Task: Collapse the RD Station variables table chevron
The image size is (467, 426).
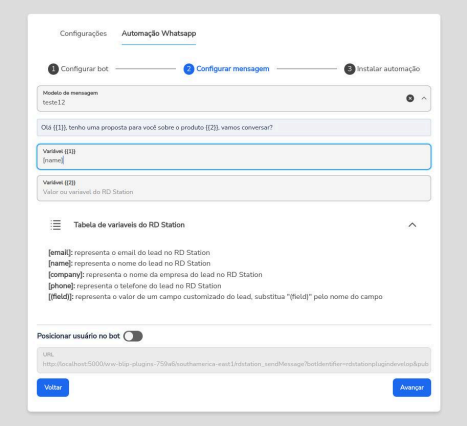Action: pos(412,225)
